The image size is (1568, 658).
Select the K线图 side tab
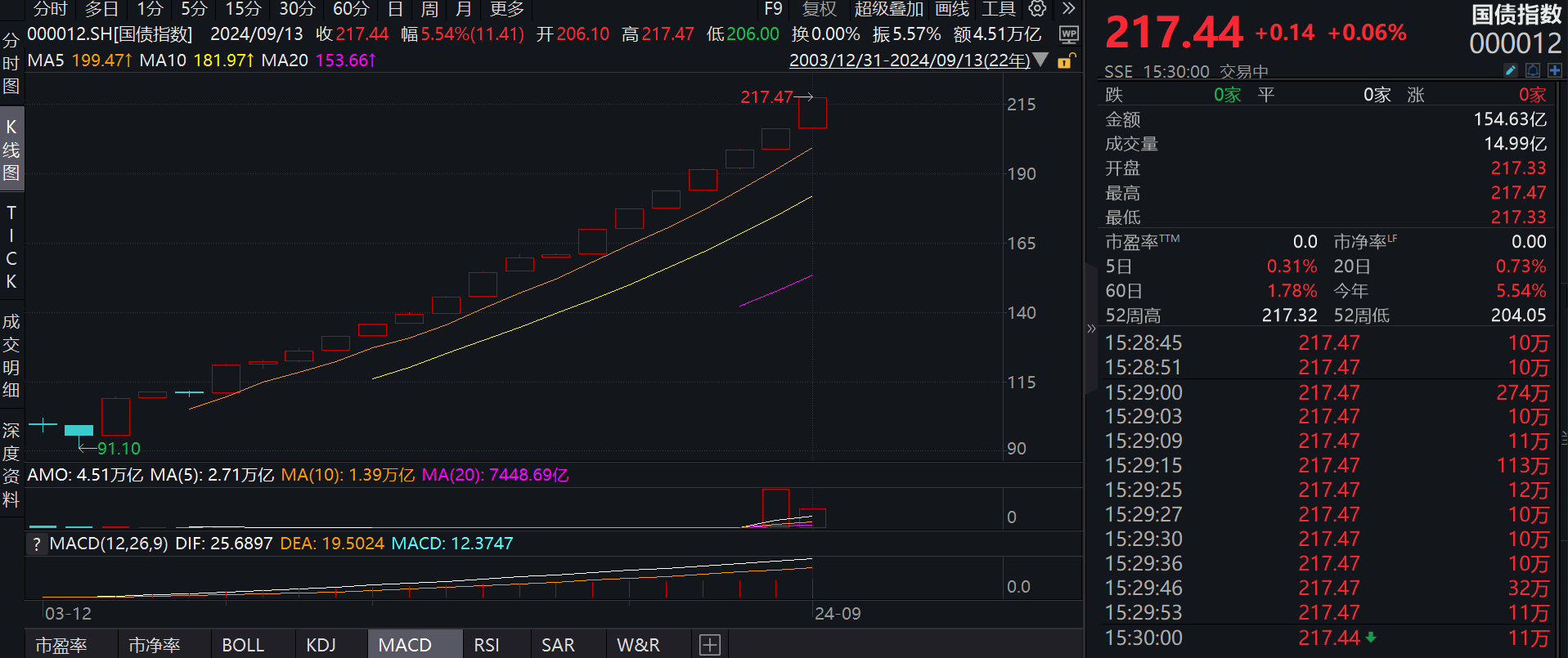pos(11,150)
